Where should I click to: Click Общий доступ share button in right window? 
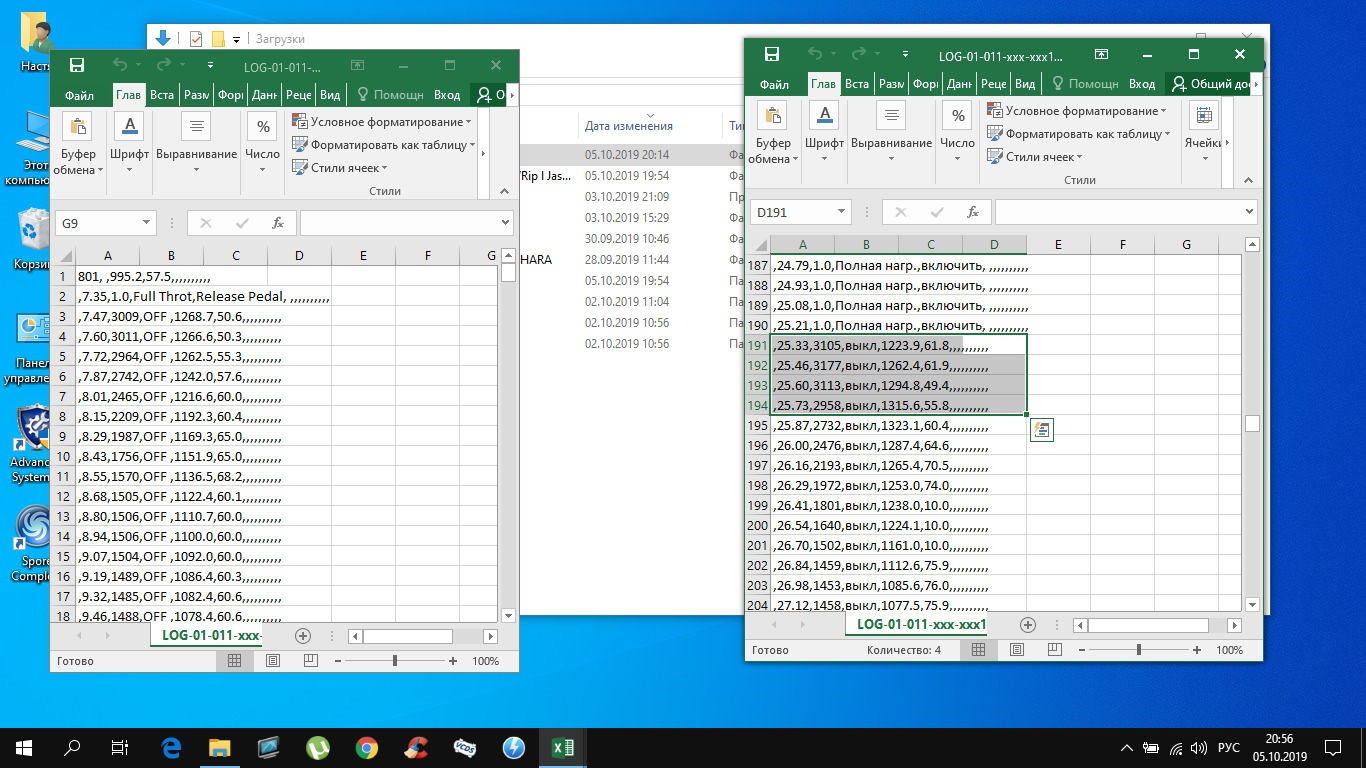point(1210,84)
